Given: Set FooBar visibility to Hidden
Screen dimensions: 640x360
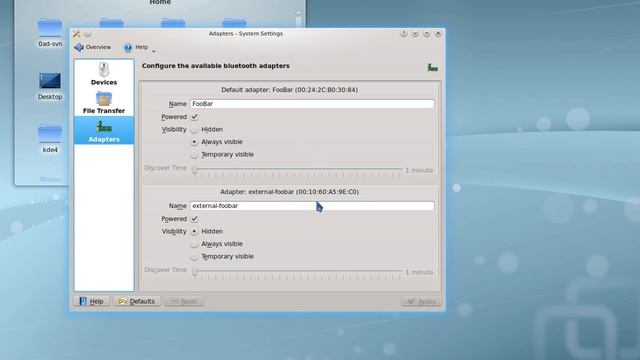Looking at the screenshot, I should pyautogui.click(x=194, y=129).
